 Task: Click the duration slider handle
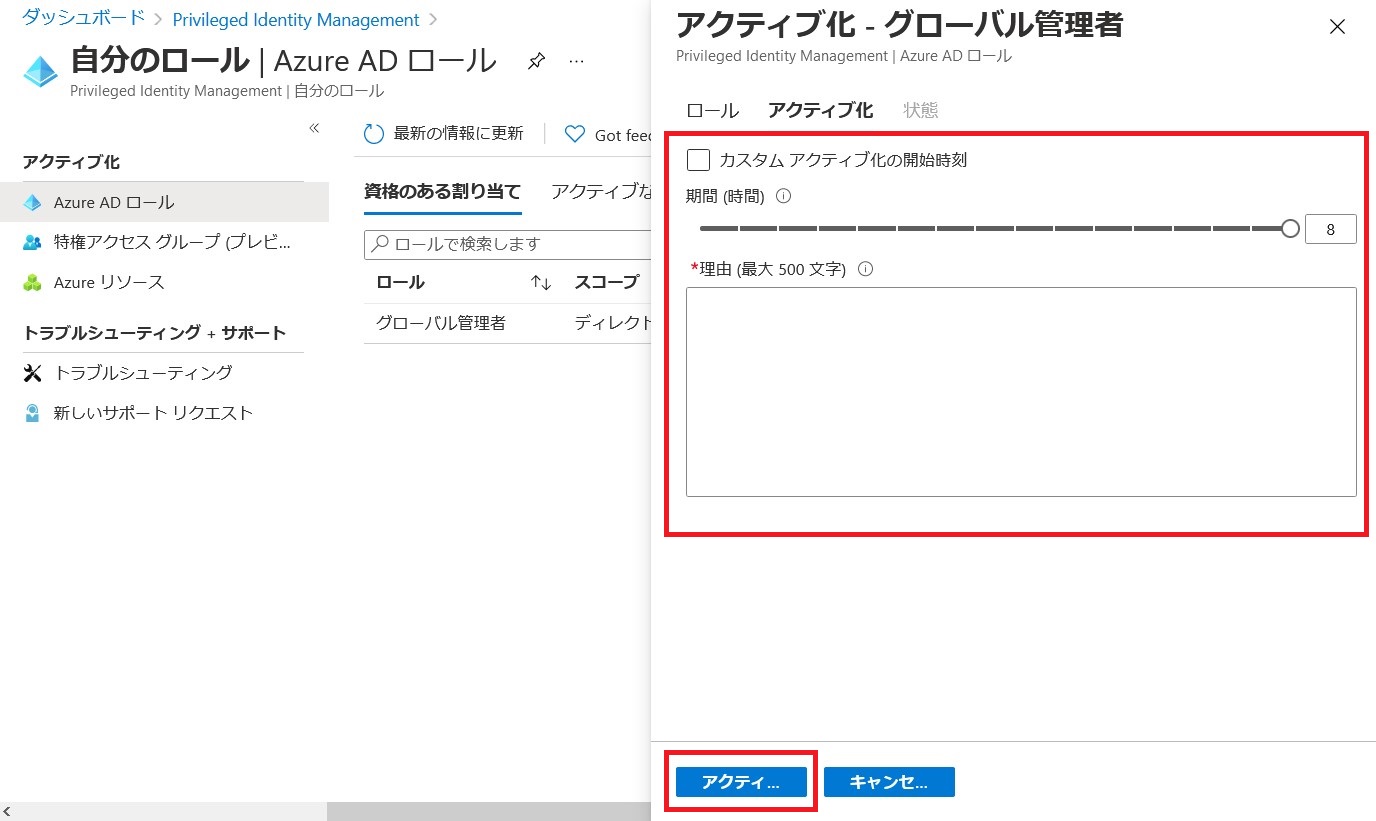1290,229
